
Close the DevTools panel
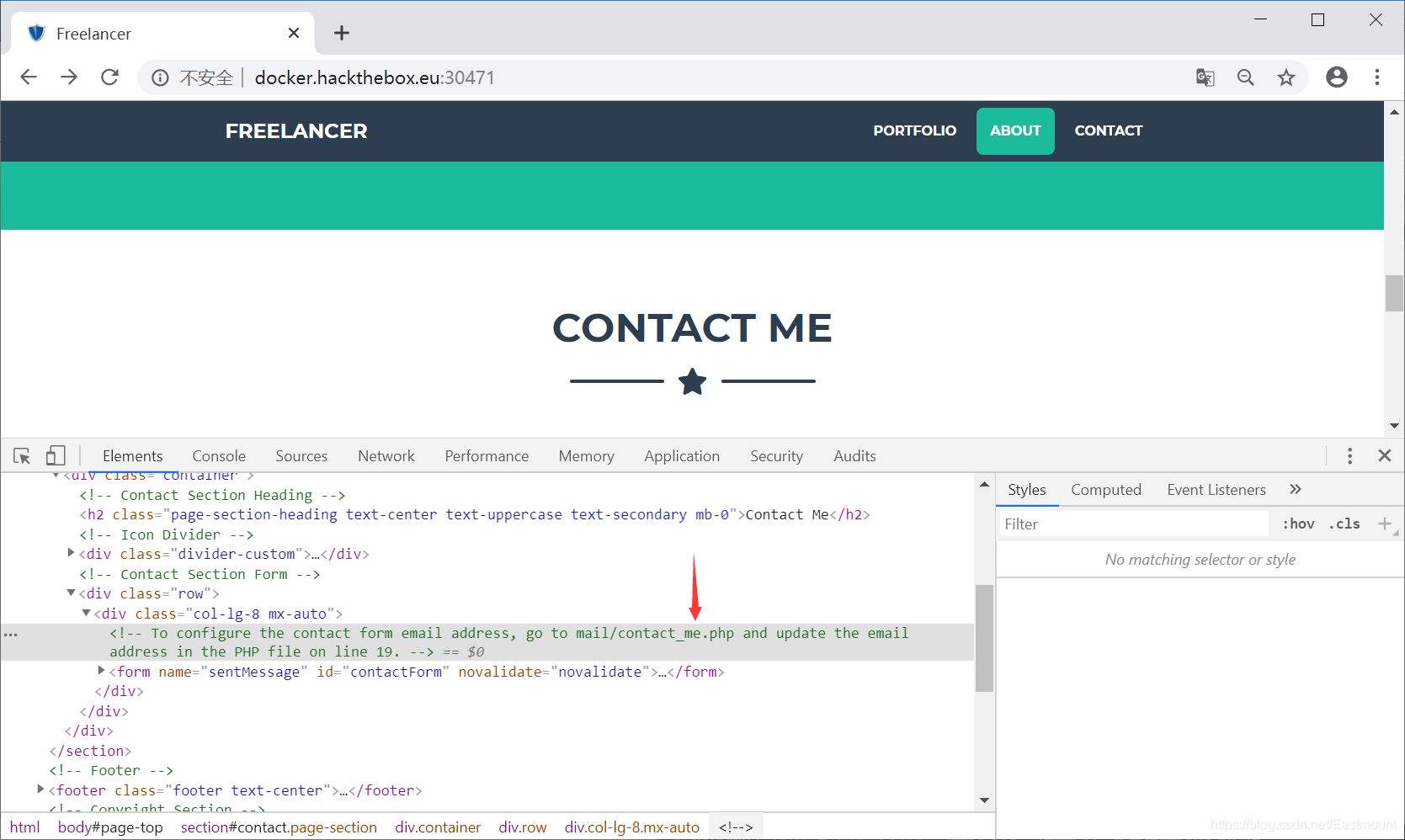[1385, 455]
